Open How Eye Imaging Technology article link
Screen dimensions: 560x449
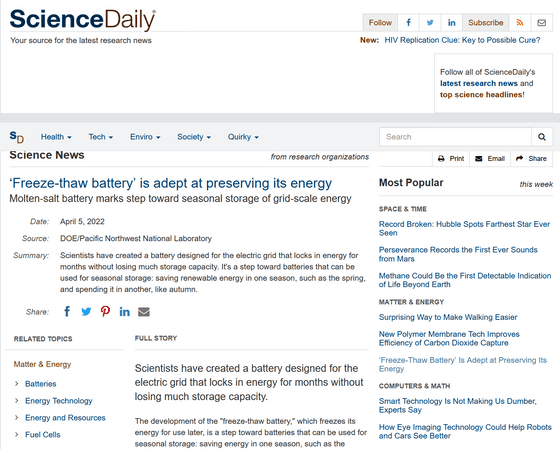point(465,431)
